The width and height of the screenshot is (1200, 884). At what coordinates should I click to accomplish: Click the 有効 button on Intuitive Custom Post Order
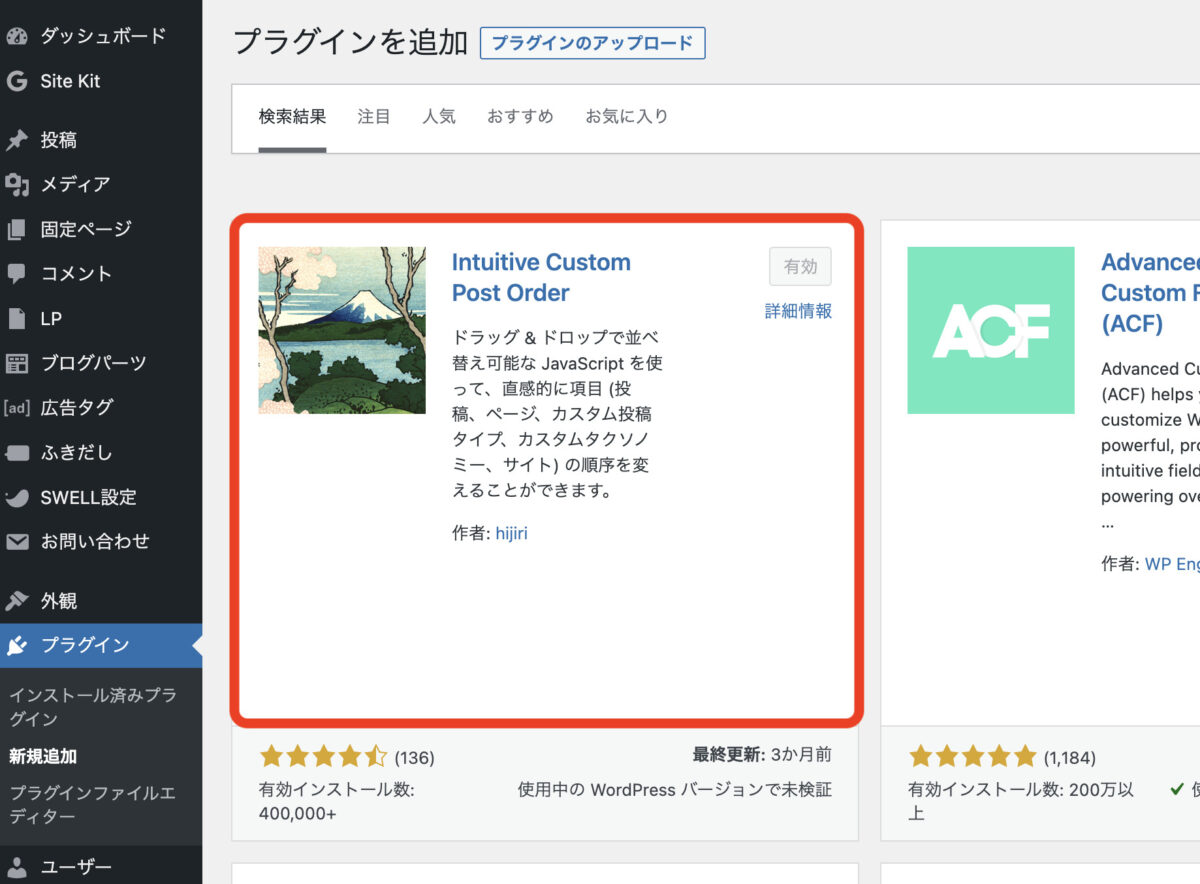(x=800, y=267)
